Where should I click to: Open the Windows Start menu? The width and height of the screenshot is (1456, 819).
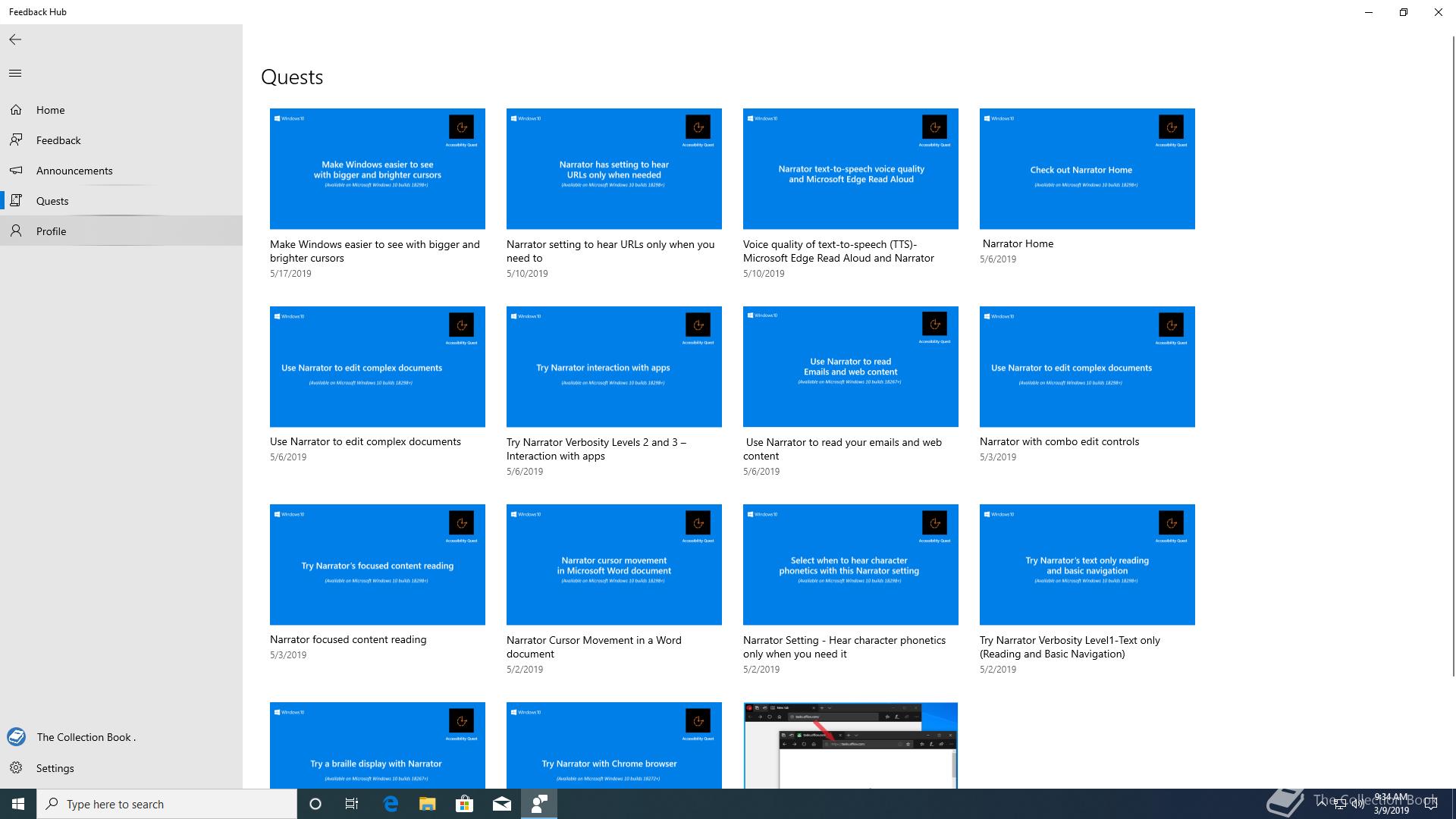pos(18,804)
